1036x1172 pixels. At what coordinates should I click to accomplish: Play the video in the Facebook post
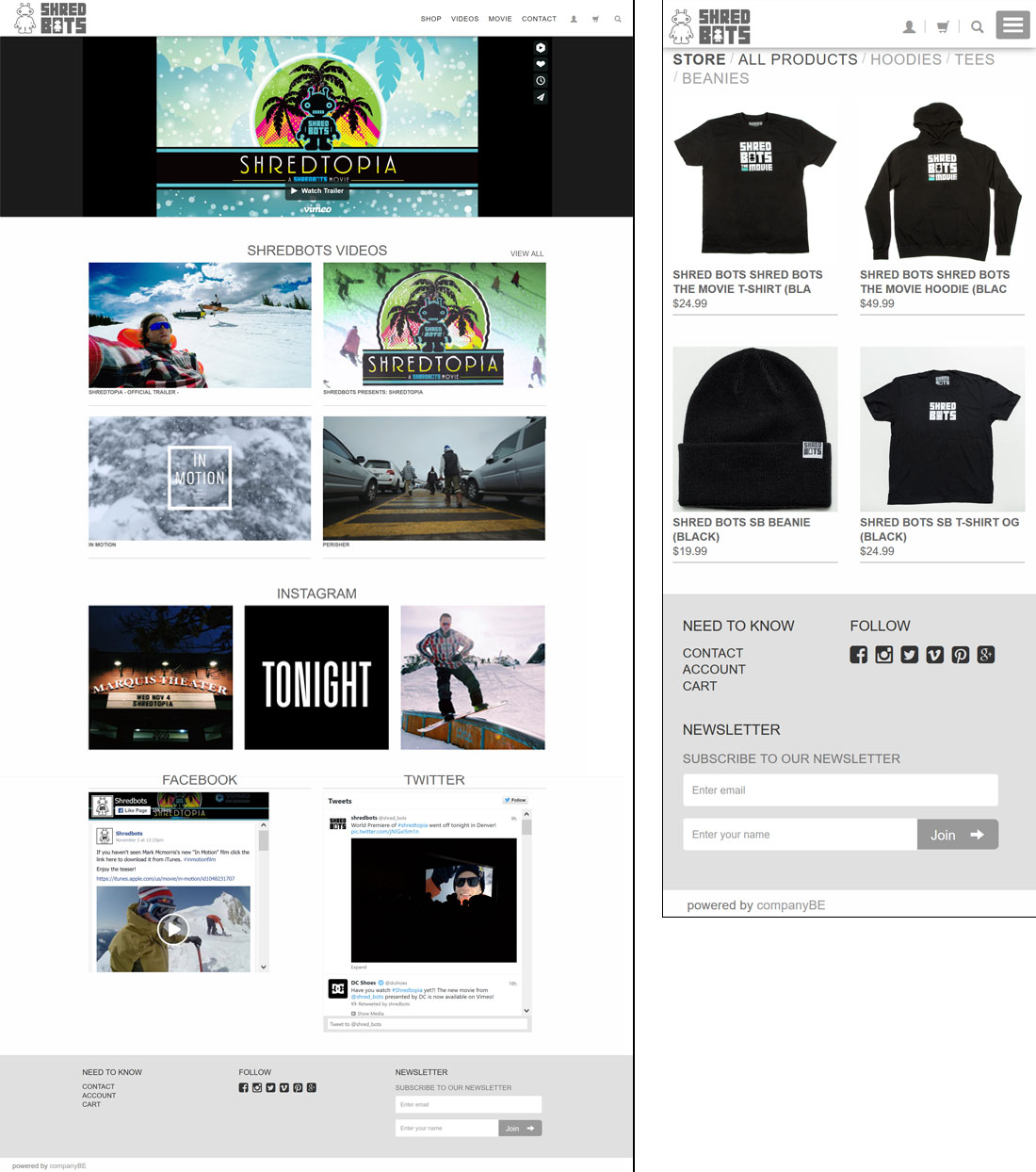click(173, 929)
